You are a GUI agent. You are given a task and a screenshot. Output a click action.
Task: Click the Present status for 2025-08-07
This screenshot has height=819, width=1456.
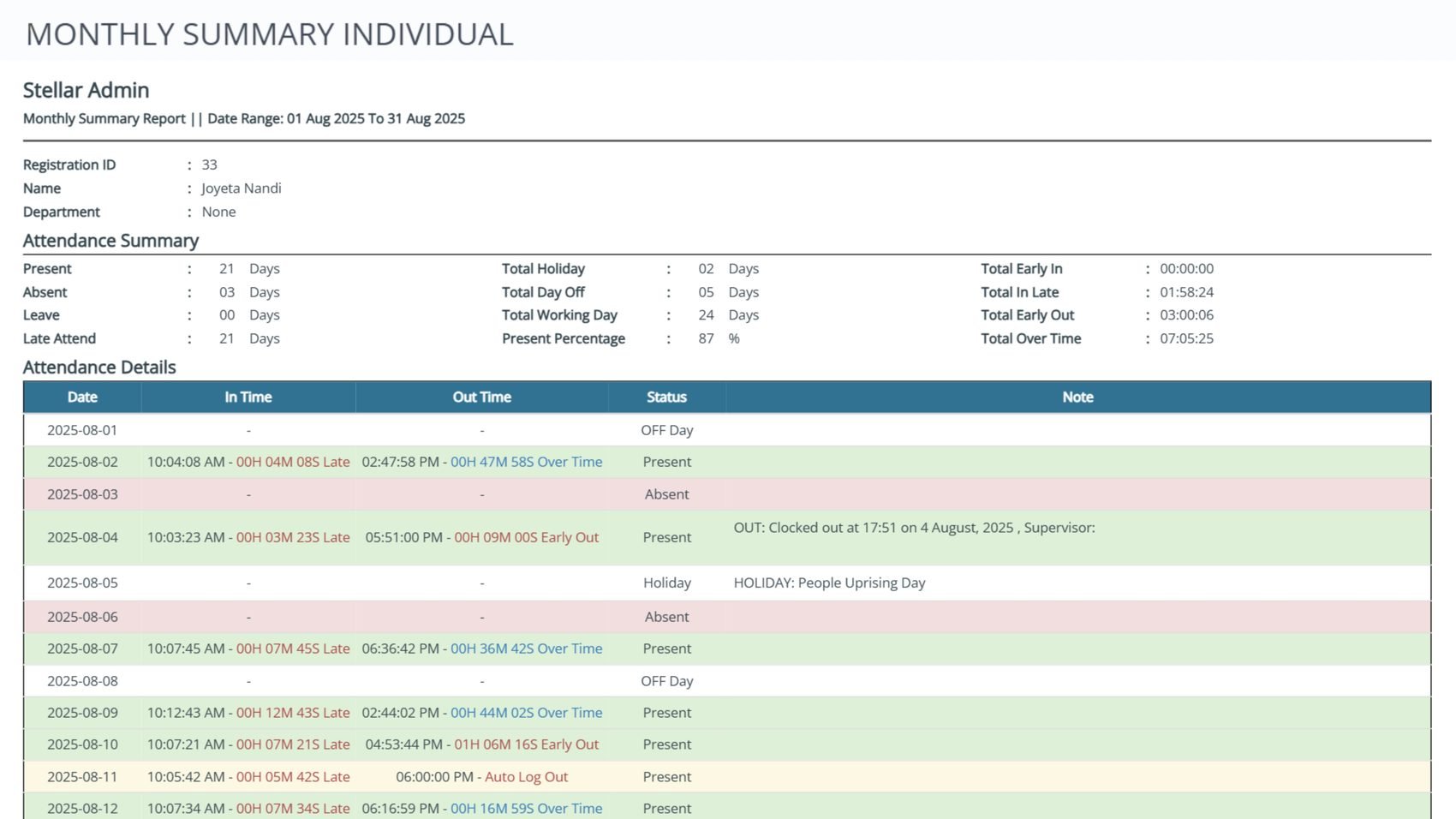point(667,649)
